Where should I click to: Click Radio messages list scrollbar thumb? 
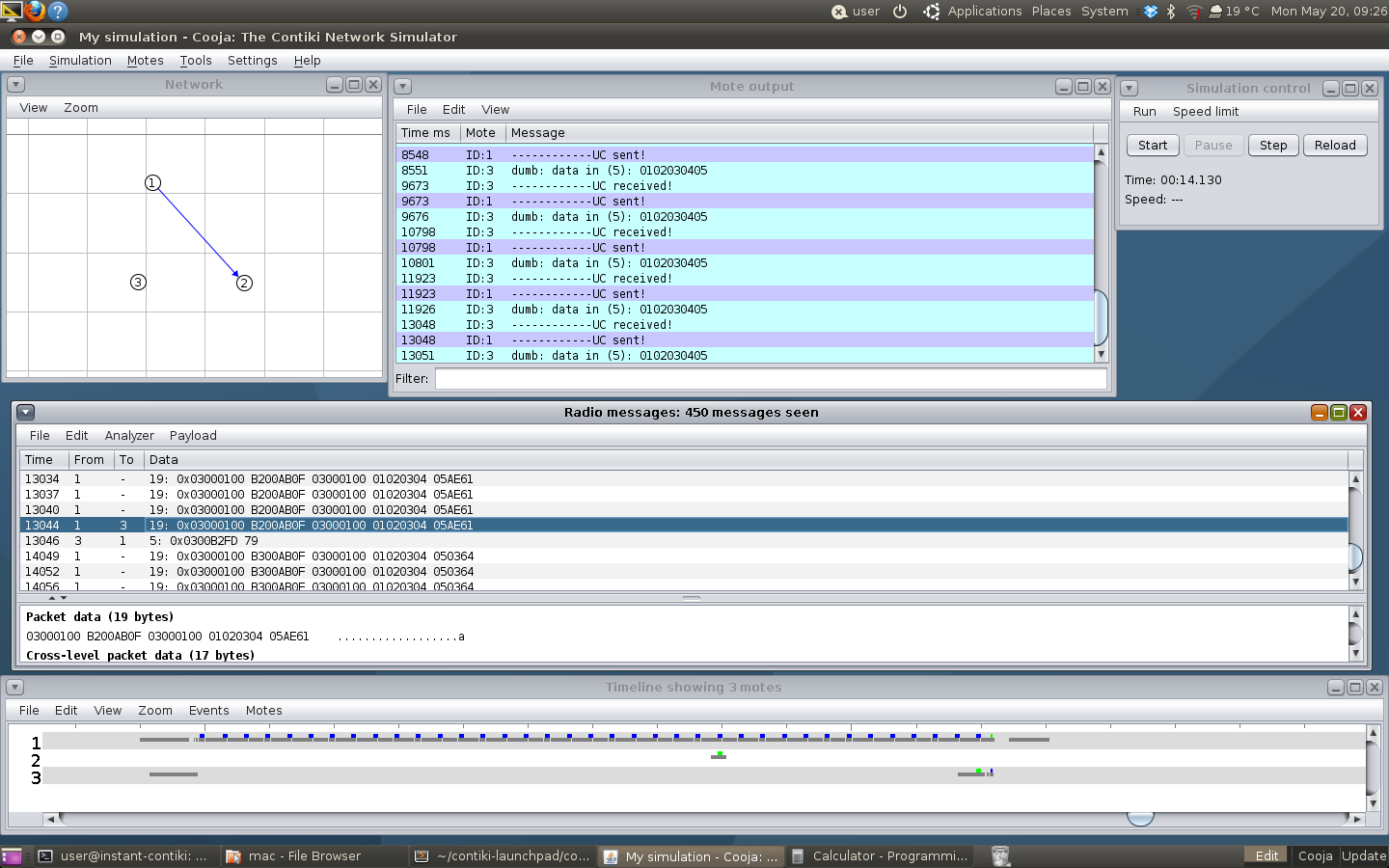(1355, 556)
